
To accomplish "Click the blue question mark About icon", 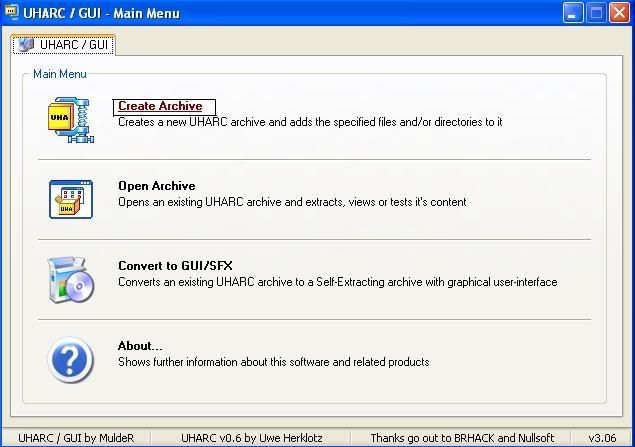I will coord(70,360).
